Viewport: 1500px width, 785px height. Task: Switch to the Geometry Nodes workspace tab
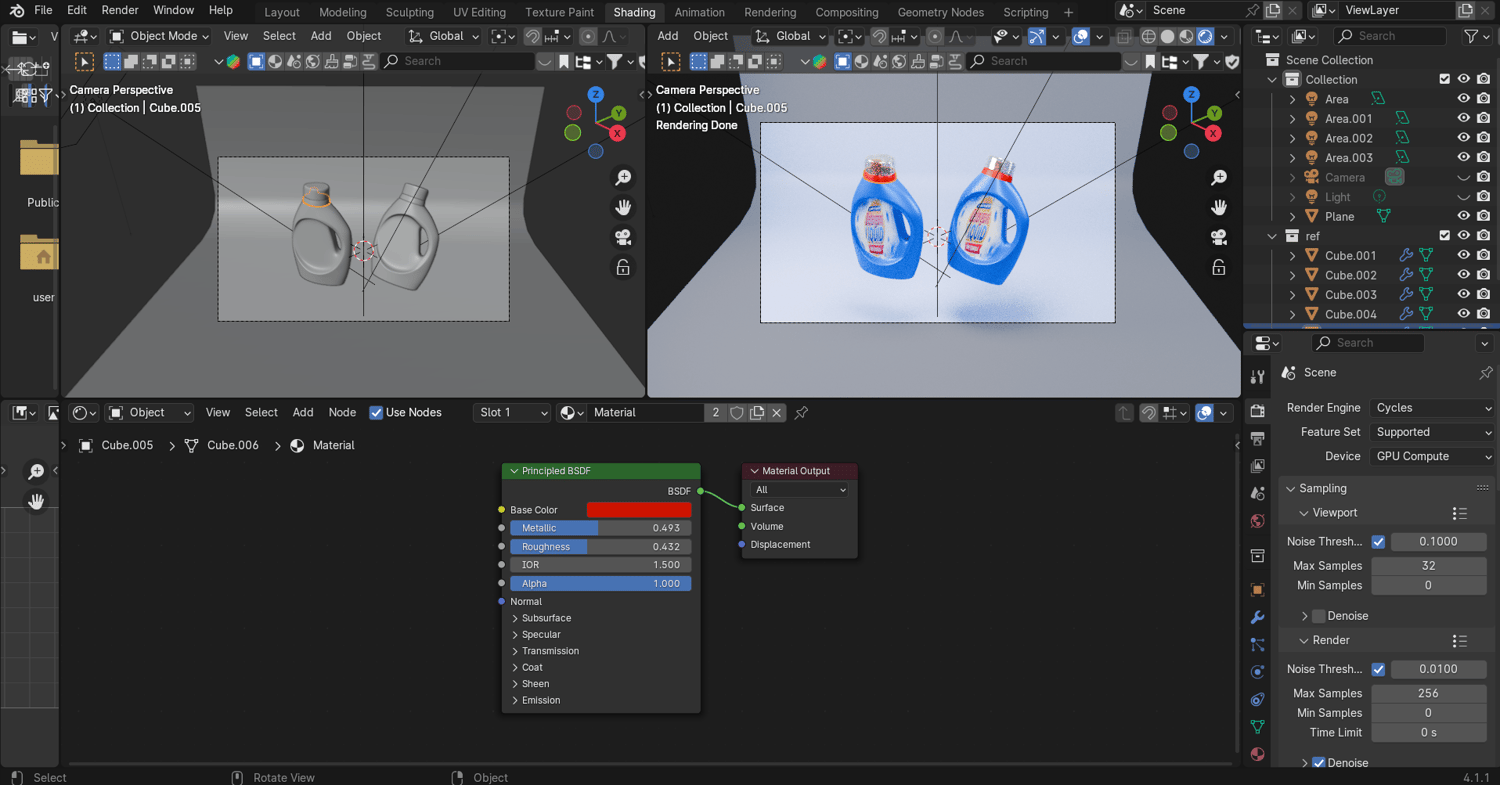coord(941,12)
